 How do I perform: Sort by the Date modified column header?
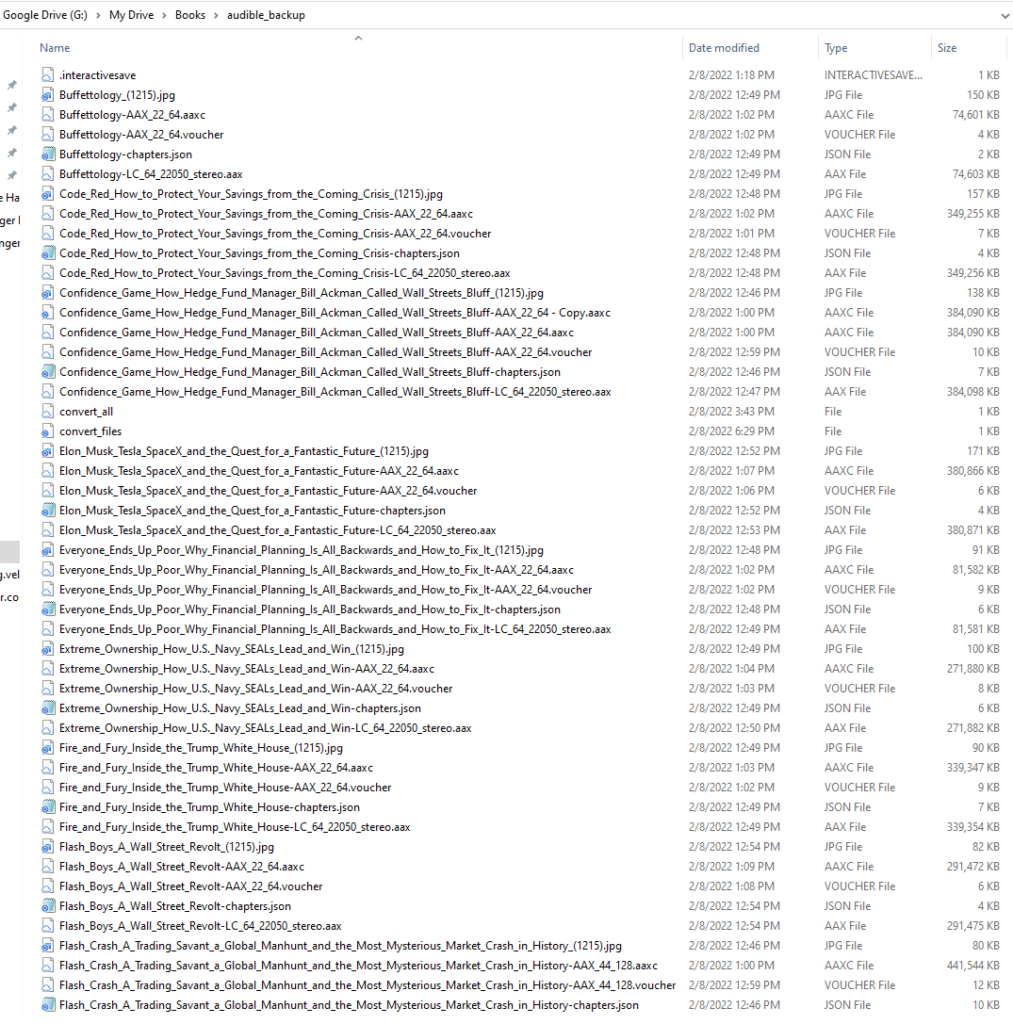[723, 48]
